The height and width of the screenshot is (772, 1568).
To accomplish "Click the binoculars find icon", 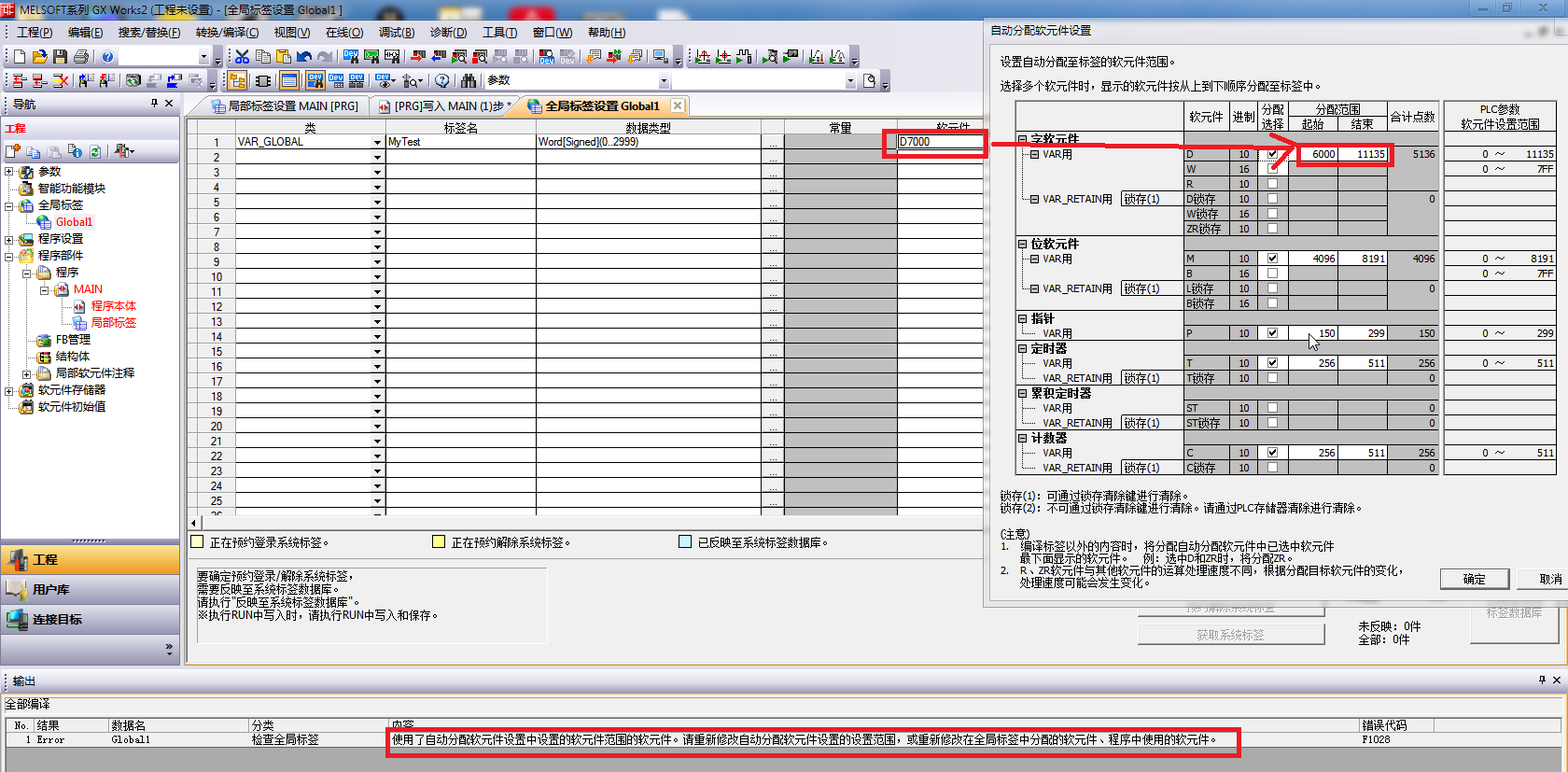I will [x=469, y=81].
